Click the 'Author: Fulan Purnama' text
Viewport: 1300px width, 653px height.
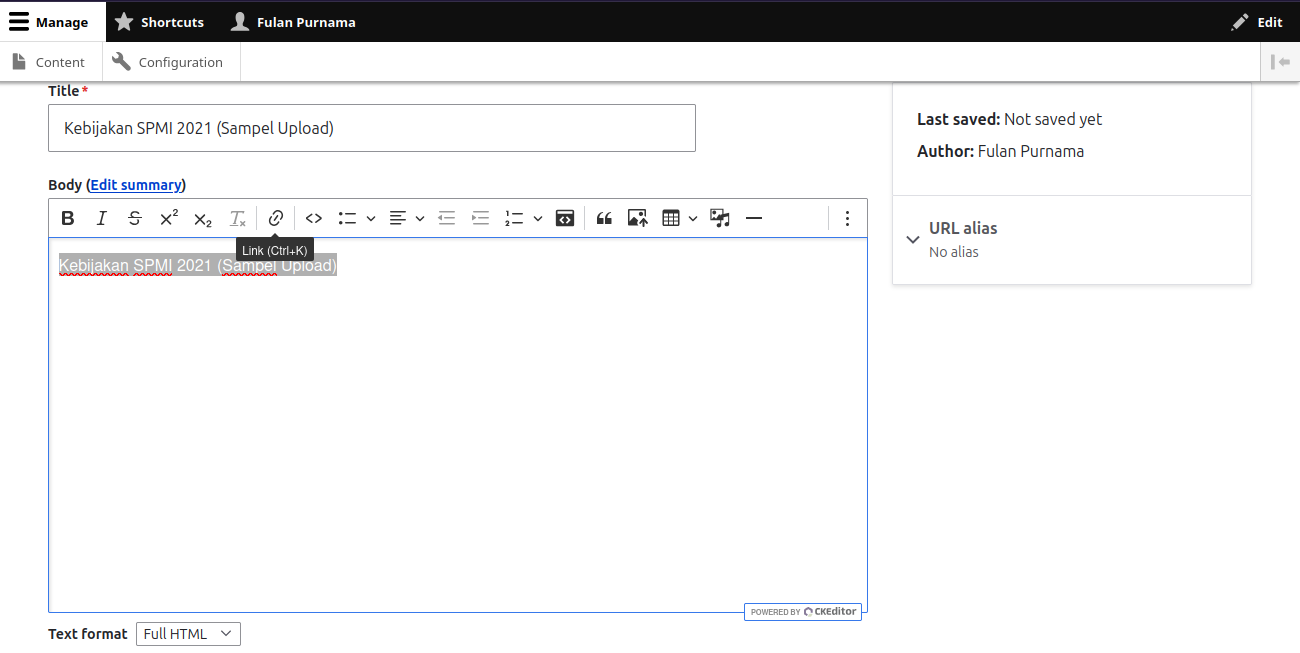[1001, 152]
